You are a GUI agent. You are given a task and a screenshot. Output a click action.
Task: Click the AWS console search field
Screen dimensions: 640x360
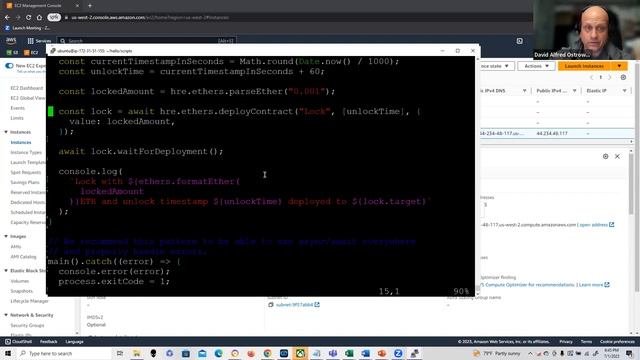pyautogui.click(x=147, y=41)
